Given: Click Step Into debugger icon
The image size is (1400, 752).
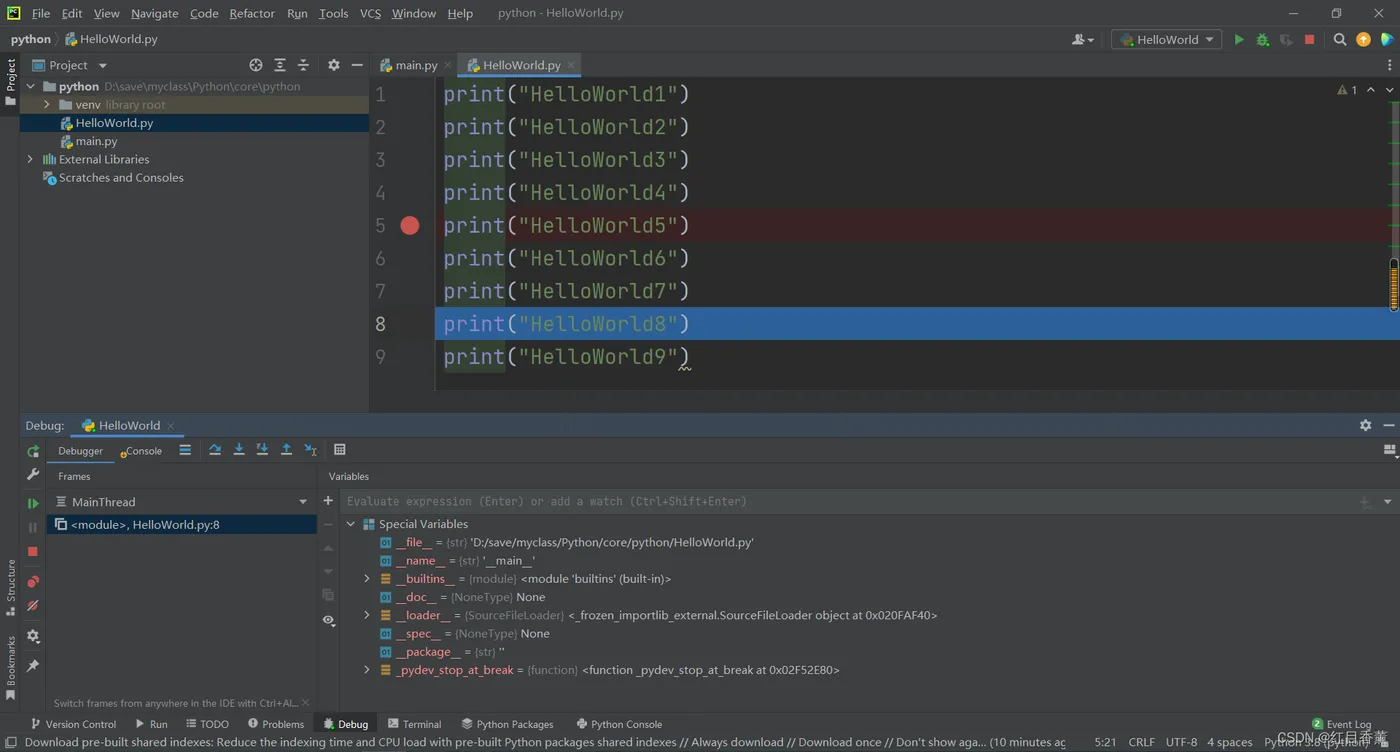Looking at the screenshot, I should click(239, 450).
